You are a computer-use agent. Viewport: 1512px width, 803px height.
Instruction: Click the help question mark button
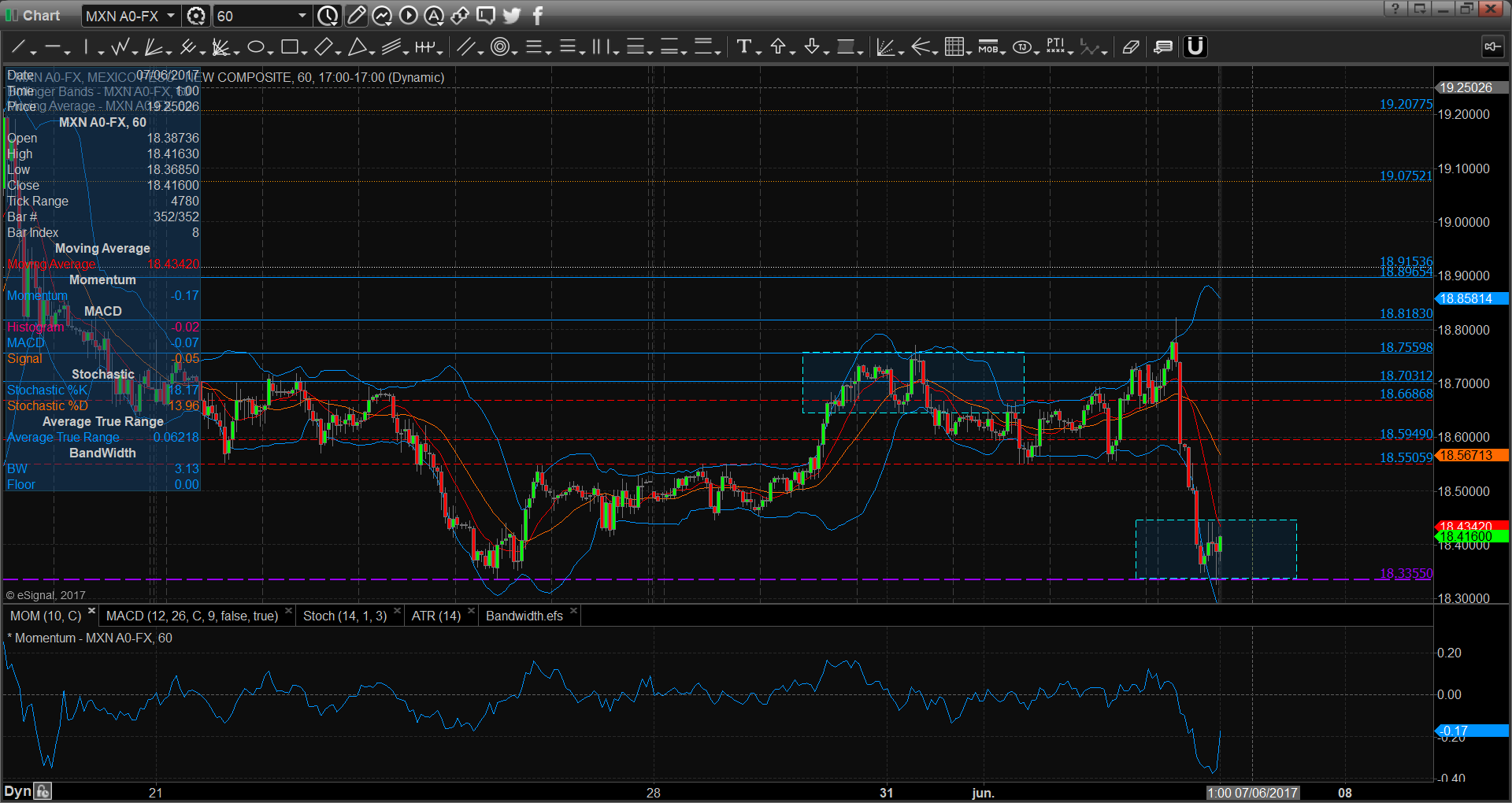[x=1395, y=9]
